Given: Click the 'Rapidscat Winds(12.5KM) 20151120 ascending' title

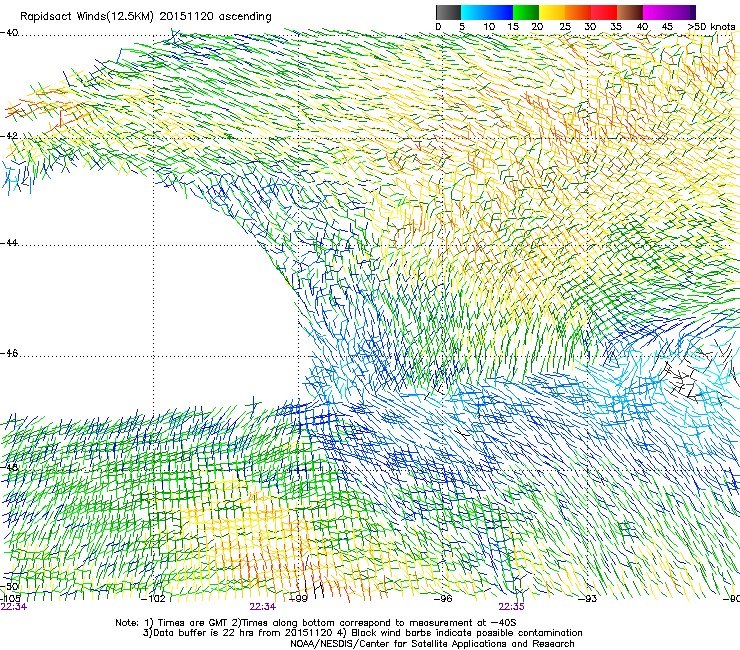Looking at the screenshot, I should 146,17.
